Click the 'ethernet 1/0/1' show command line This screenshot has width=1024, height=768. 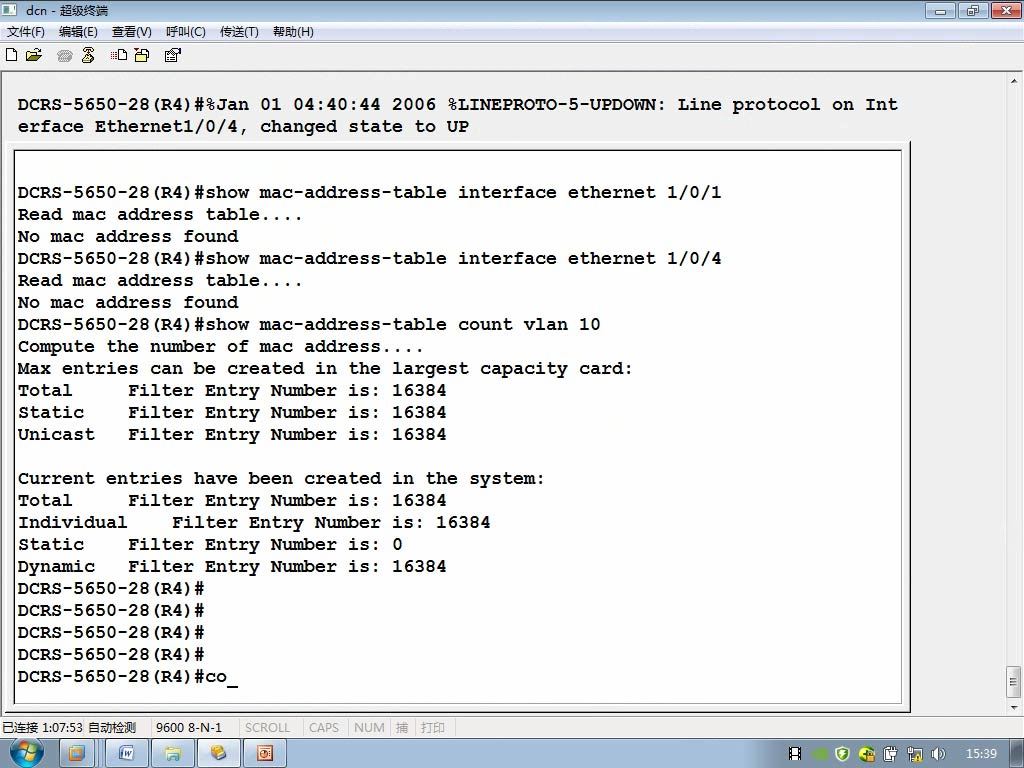click(370, 193)
